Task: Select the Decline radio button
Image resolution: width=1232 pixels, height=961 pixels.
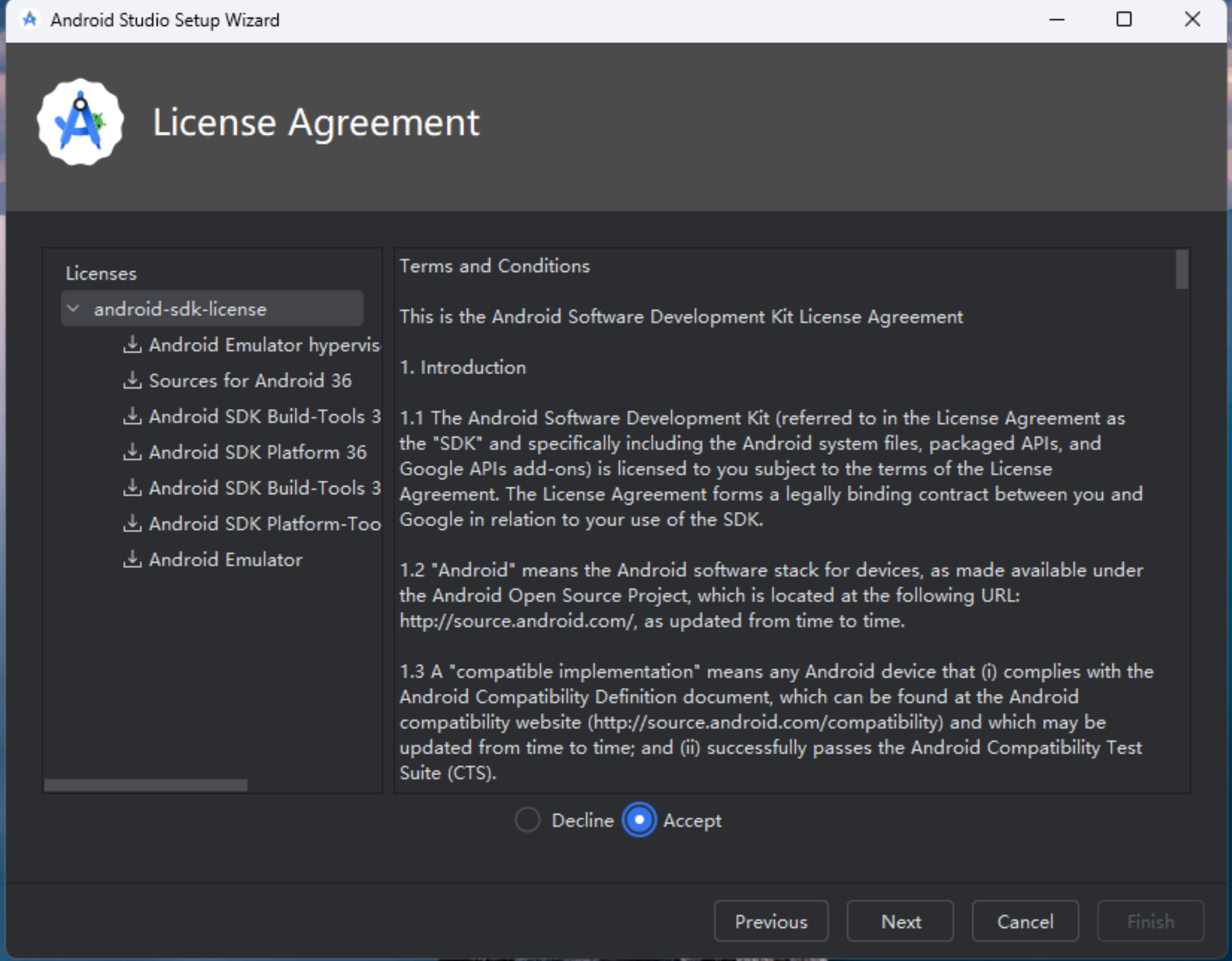Action: coord(527,820)
